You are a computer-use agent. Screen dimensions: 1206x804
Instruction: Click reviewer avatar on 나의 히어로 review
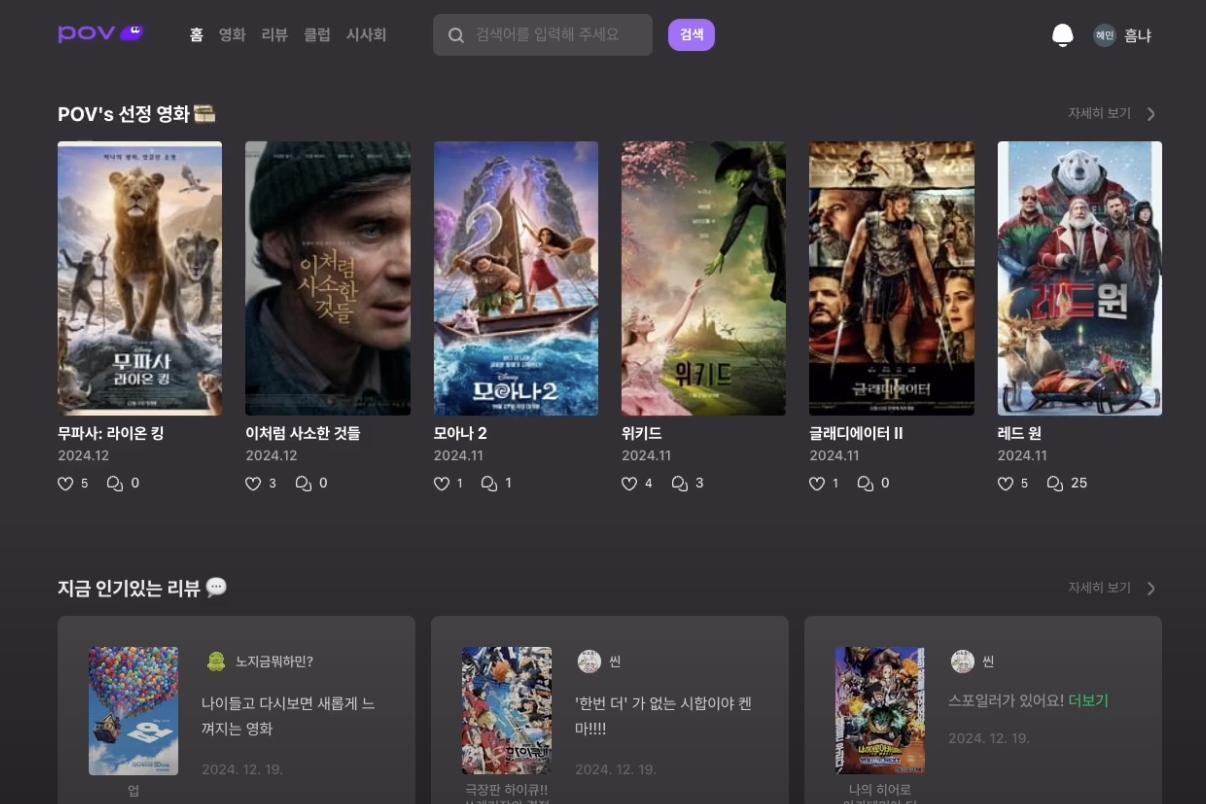[962, 661]
